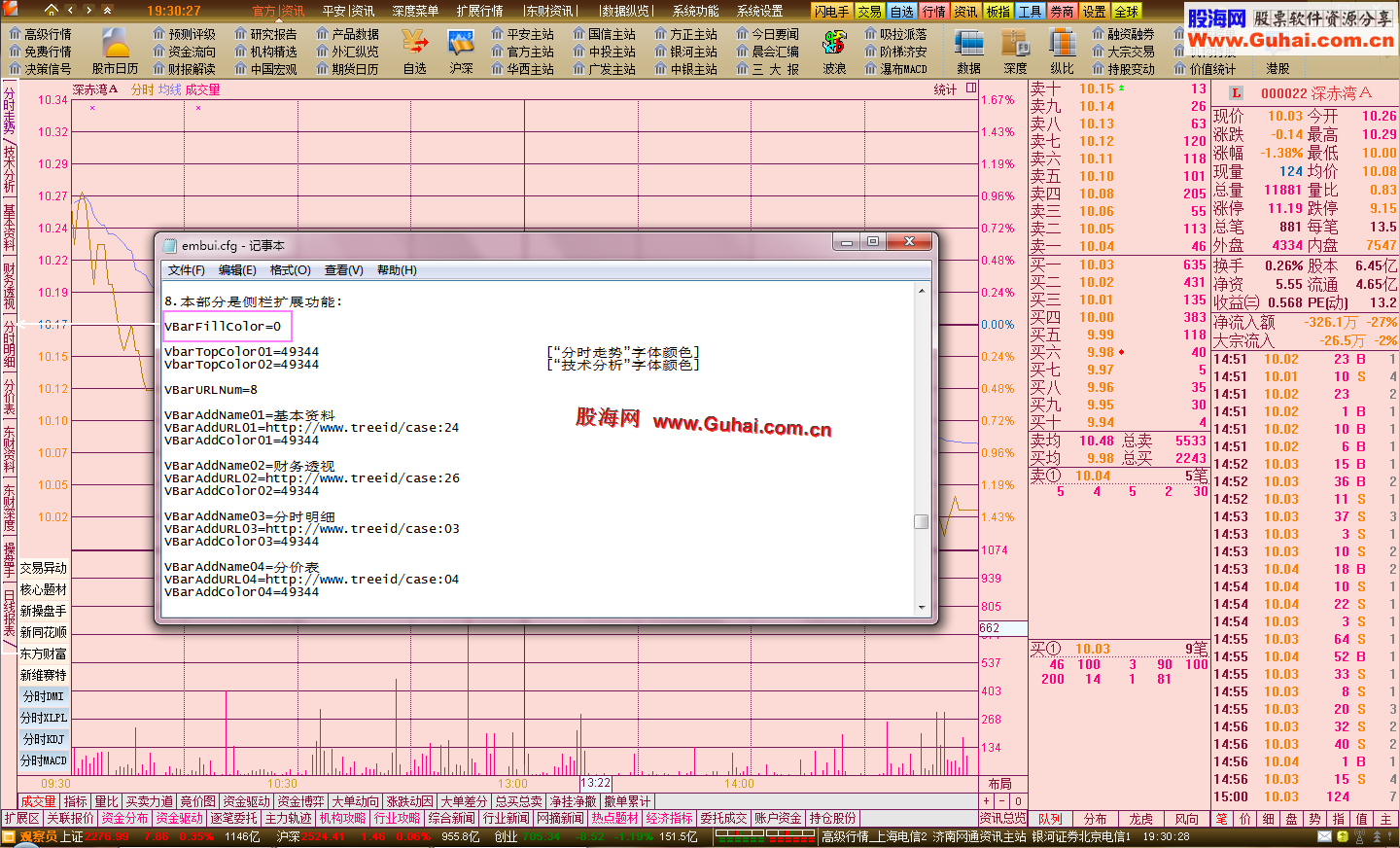Open the 深度菜单 top menu

pos(415,11)
